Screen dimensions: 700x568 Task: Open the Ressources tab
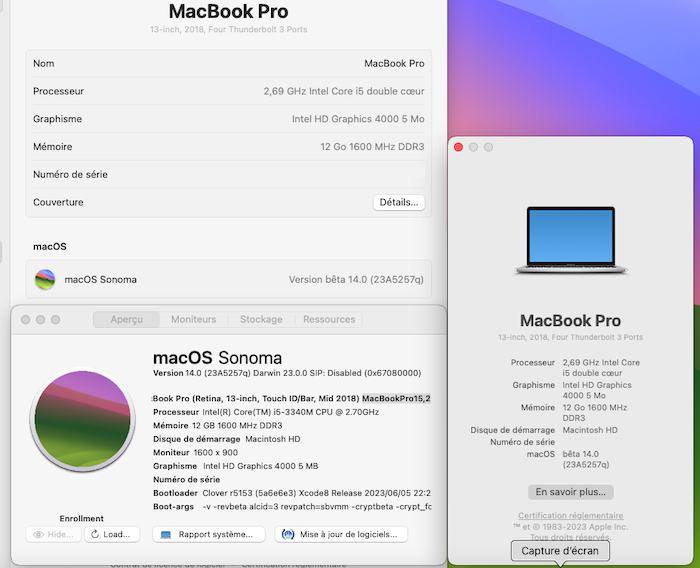(x=329, y=319)
